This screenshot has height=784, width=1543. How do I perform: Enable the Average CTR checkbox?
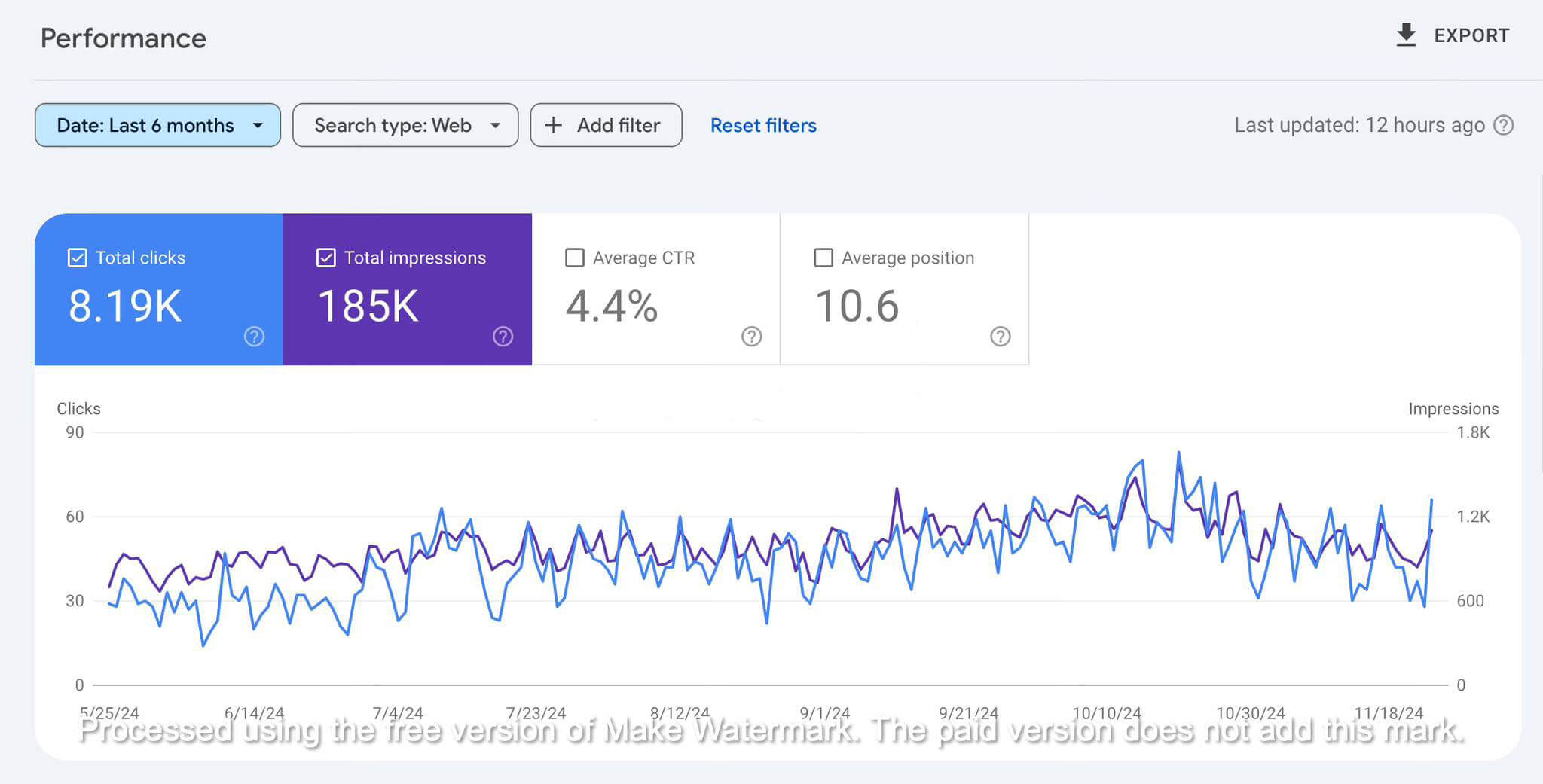coord(574,258)
